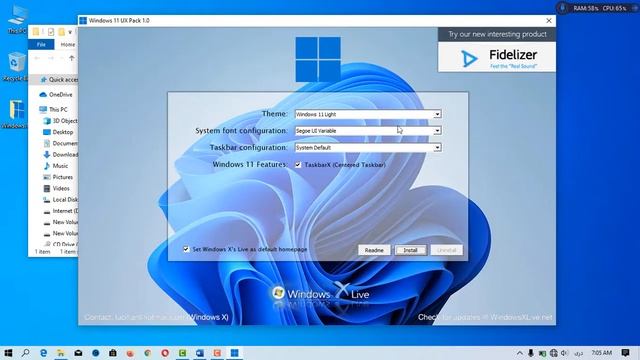Open the Taskbar configuration dropdown

pos(368,147)
